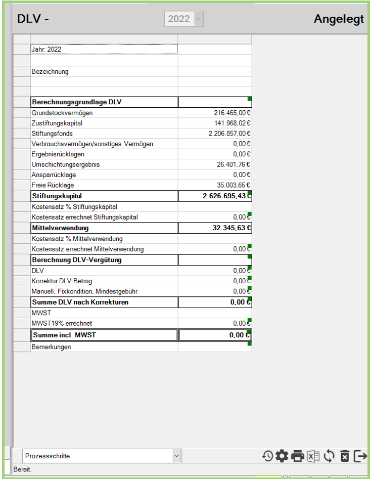Delete the record via trash icon
The height and width of the screenshot is (479, 371).
(x=345, y=456)
